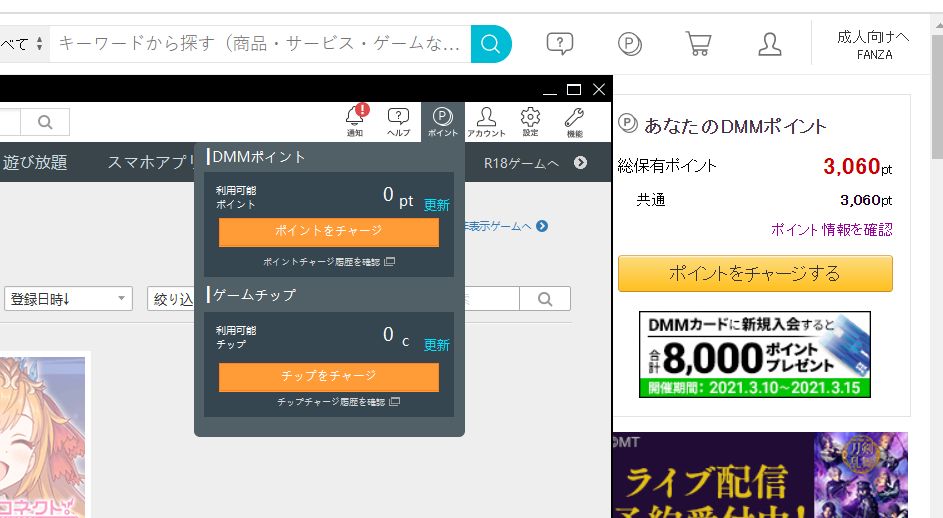
Task: Click the 共通 3,060pt points row
Action: pos(764,200)
